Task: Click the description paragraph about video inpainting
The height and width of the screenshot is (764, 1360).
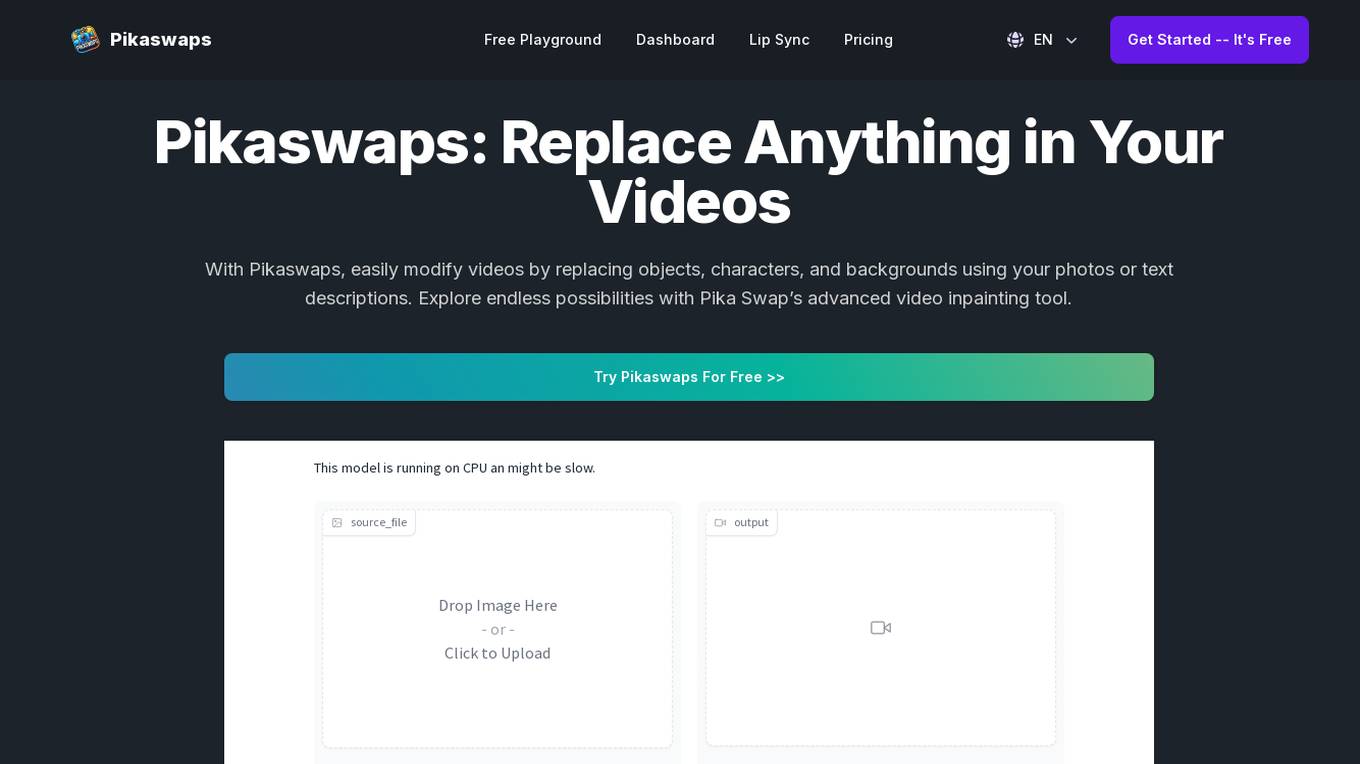Action: point(689,284)
